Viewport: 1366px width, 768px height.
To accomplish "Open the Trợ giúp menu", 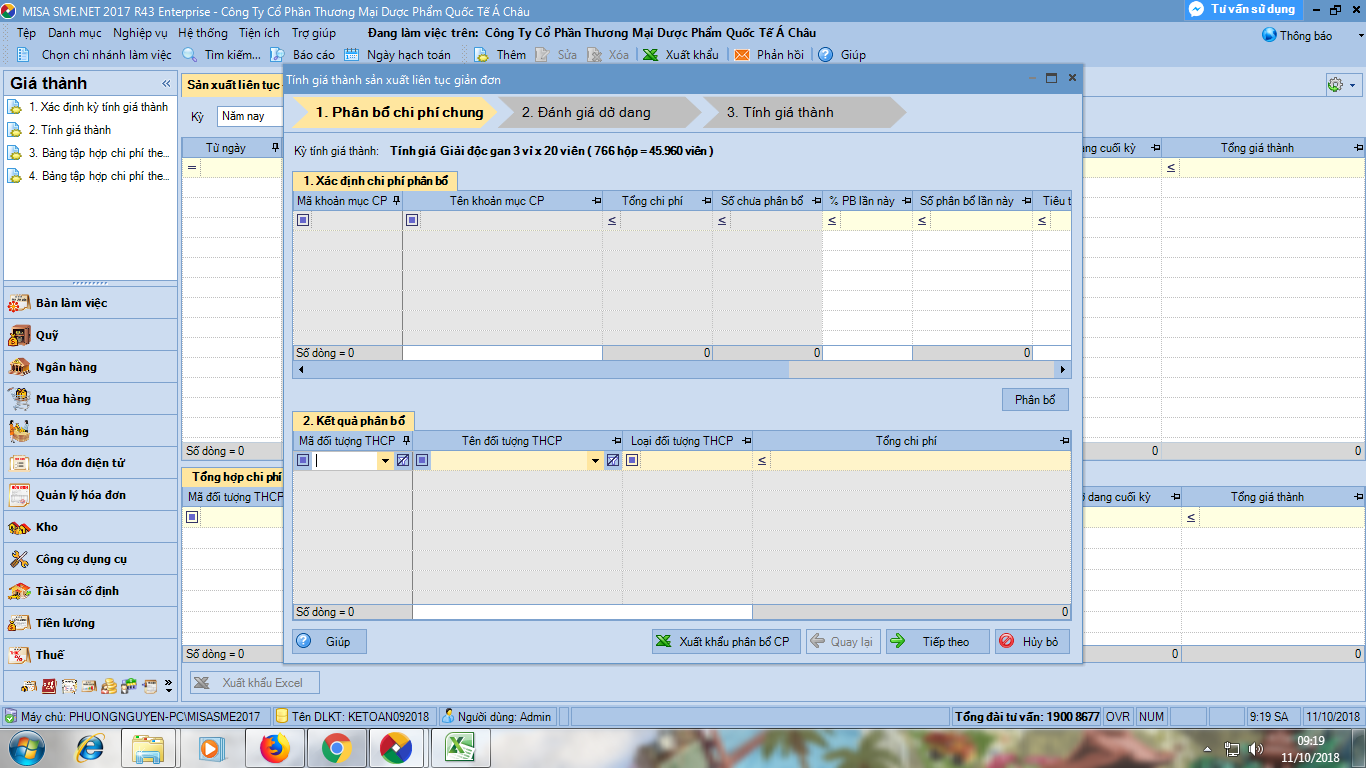I will coord(314,33).
